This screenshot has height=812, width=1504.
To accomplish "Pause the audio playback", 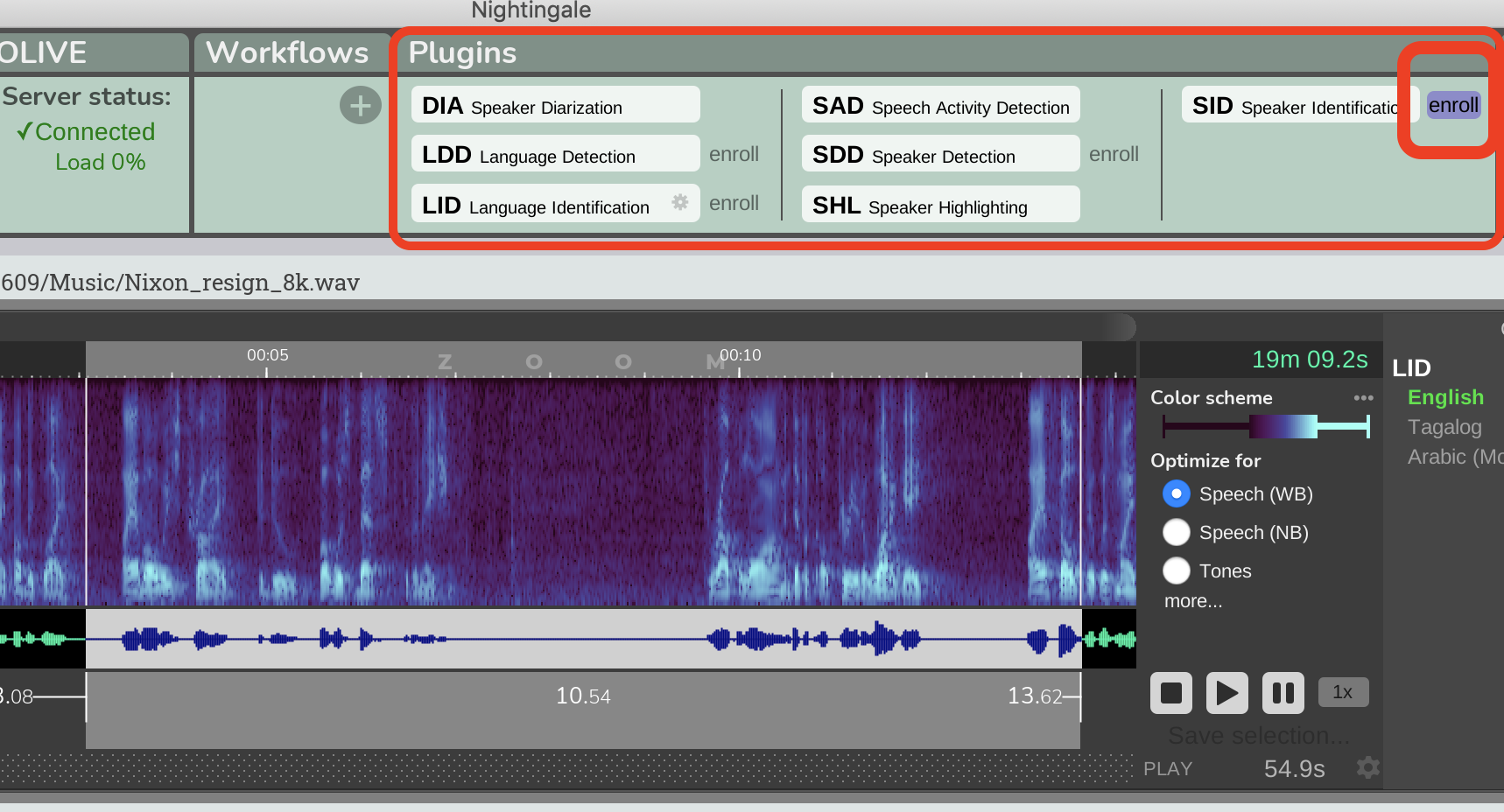I will [1283, 692].
